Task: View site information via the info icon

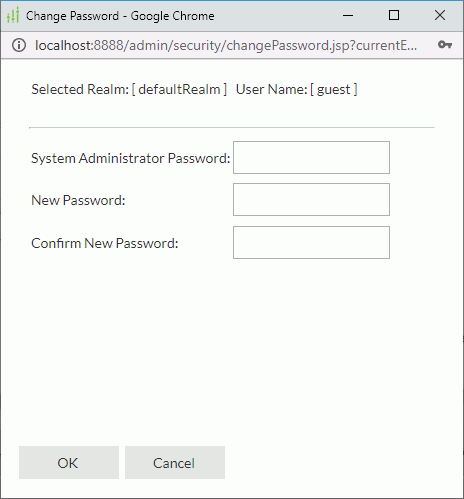Action: coord(19,45)
